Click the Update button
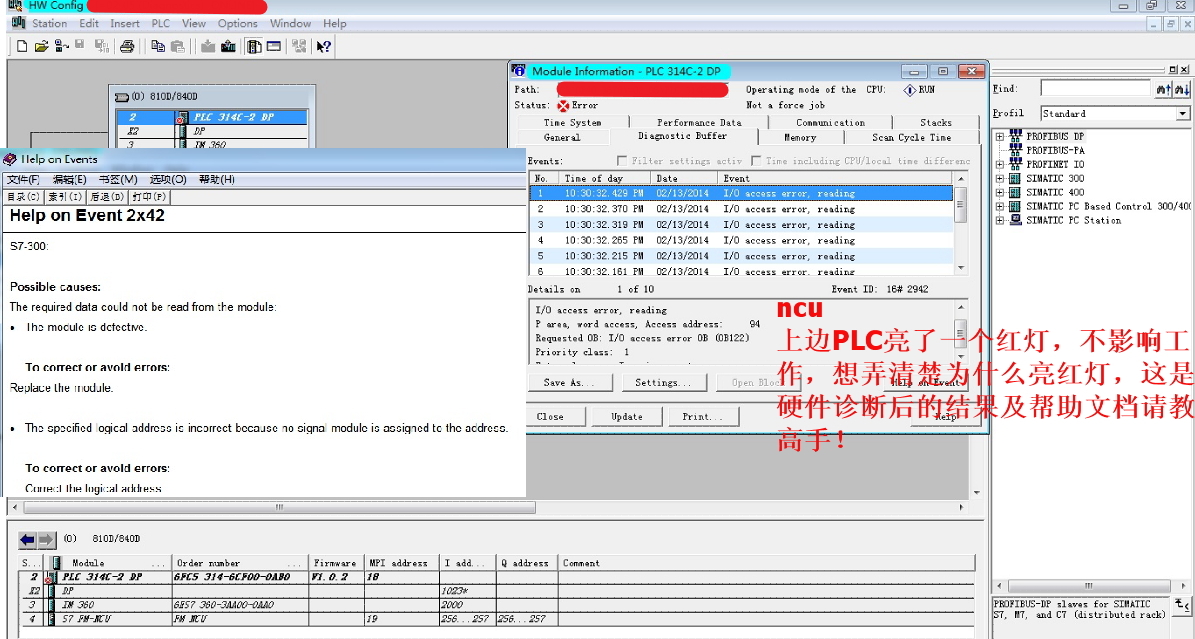The width and height of the screenshot is (1195, 639). (627, 416)
